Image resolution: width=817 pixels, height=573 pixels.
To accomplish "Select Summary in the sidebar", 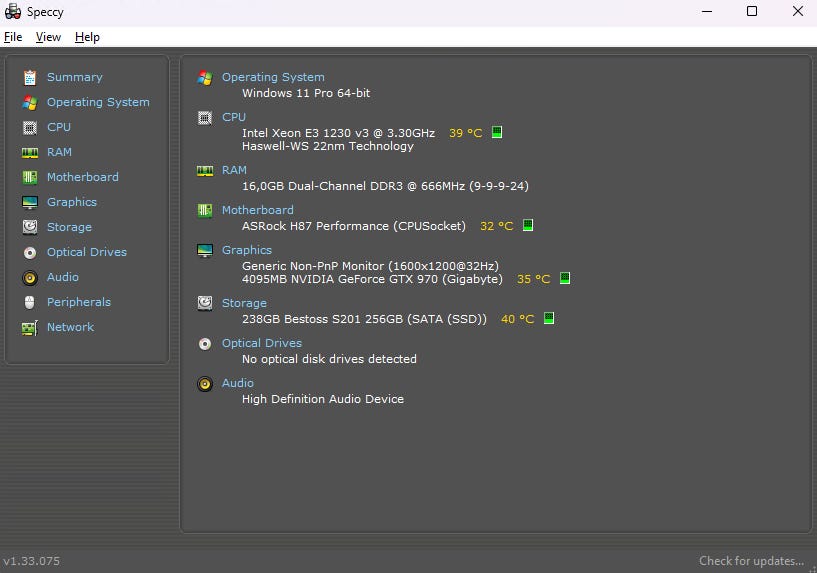I will point(75,77).
